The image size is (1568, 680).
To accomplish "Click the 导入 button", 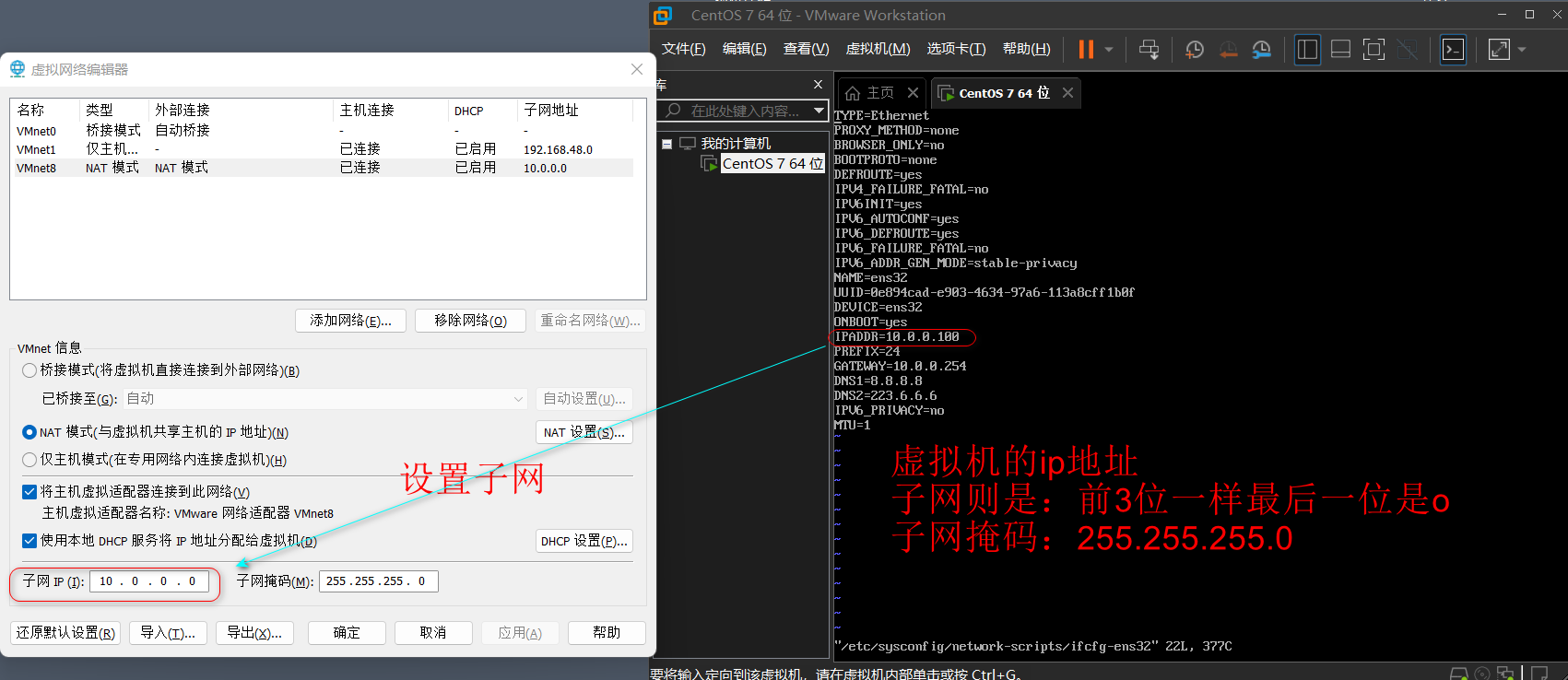I will tap(168, 633).
